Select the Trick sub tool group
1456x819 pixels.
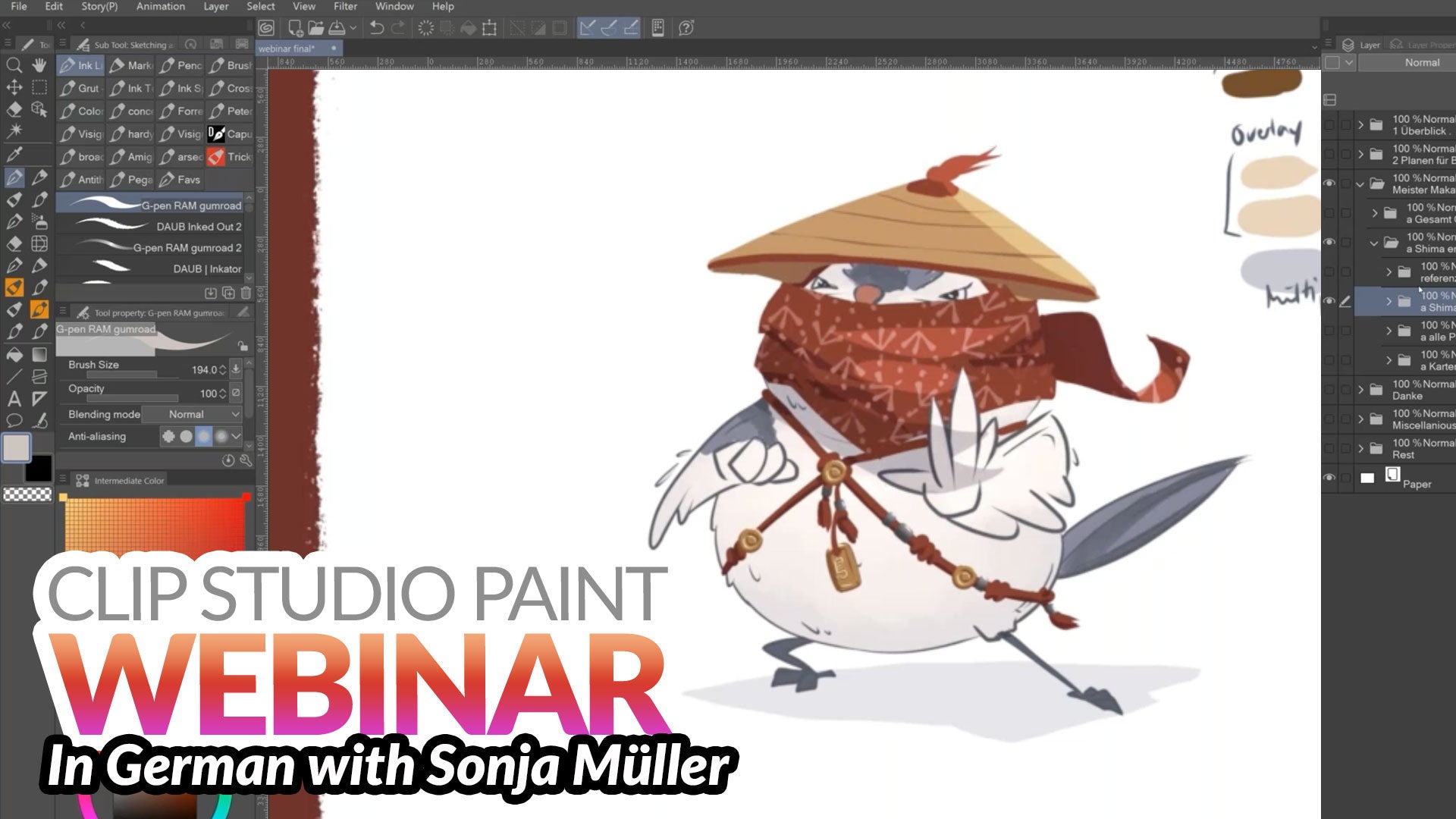point(230,157)
